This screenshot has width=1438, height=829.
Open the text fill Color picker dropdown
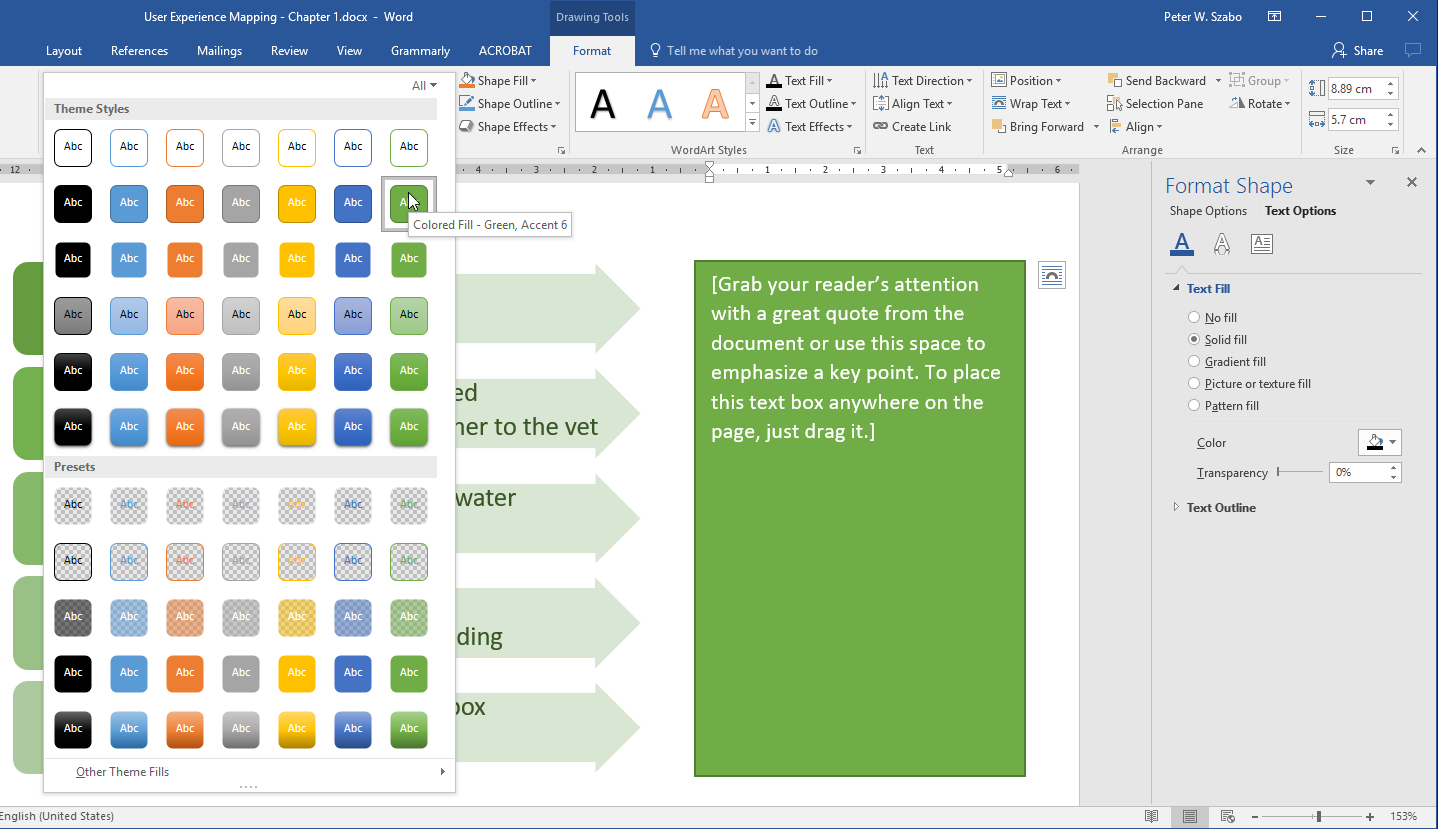coord(1380,443)
